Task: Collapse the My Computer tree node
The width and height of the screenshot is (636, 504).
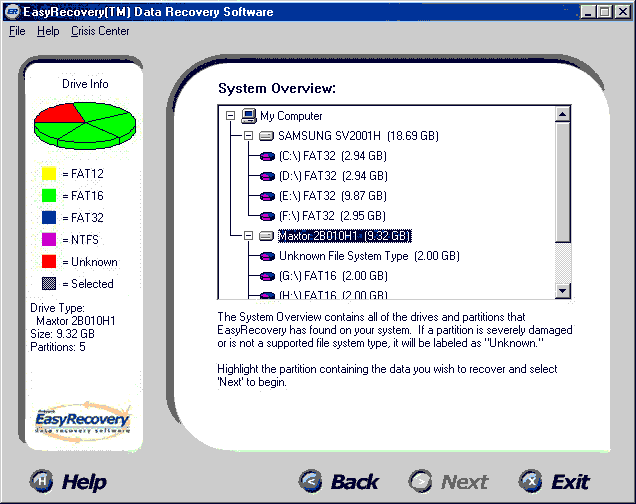Action: pos(230,116)
